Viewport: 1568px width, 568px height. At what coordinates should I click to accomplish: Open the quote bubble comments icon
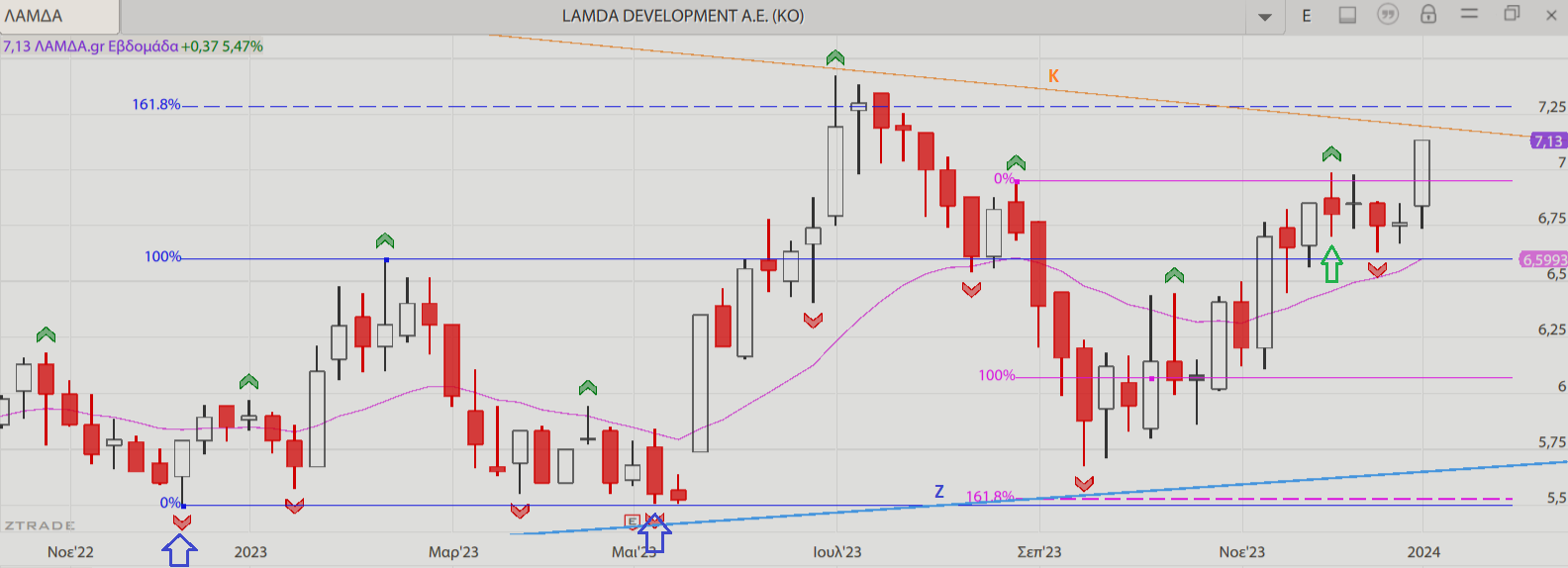tap(1388, 15)
